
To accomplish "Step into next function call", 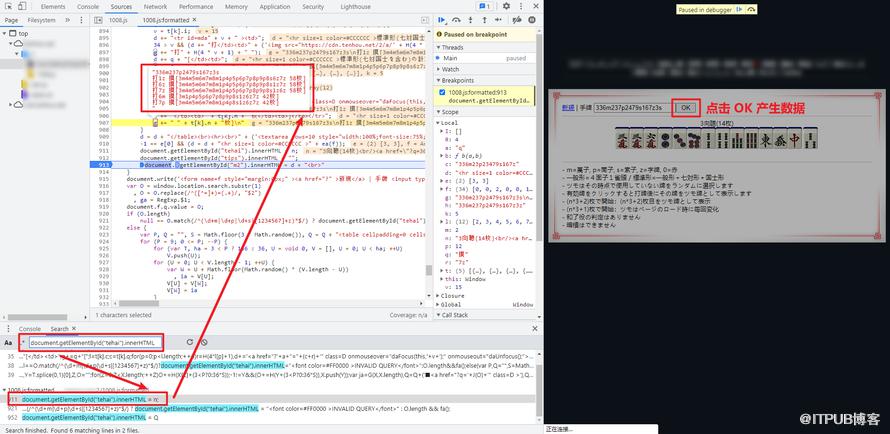I will pos(471,20).
